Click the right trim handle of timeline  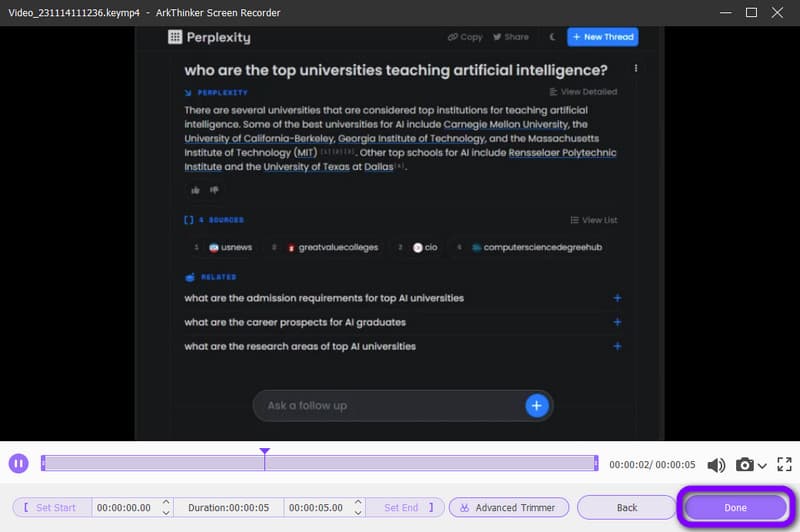coord(596,463)
